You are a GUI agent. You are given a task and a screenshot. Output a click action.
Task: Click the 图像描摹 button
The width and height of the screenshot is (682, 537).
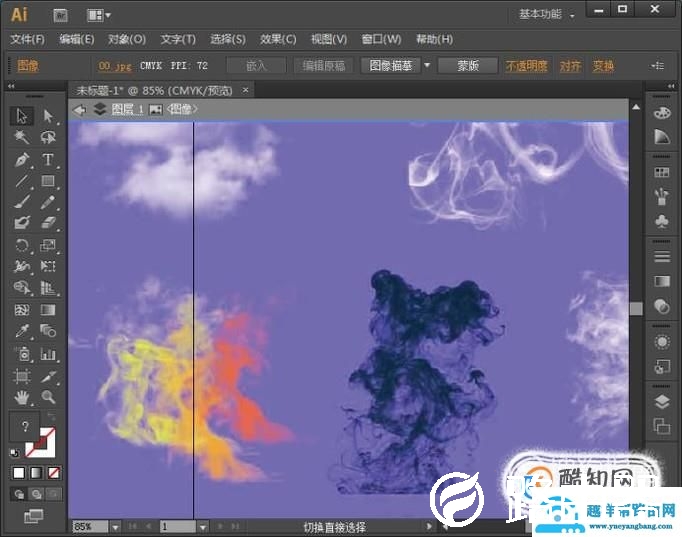(391, 66)
